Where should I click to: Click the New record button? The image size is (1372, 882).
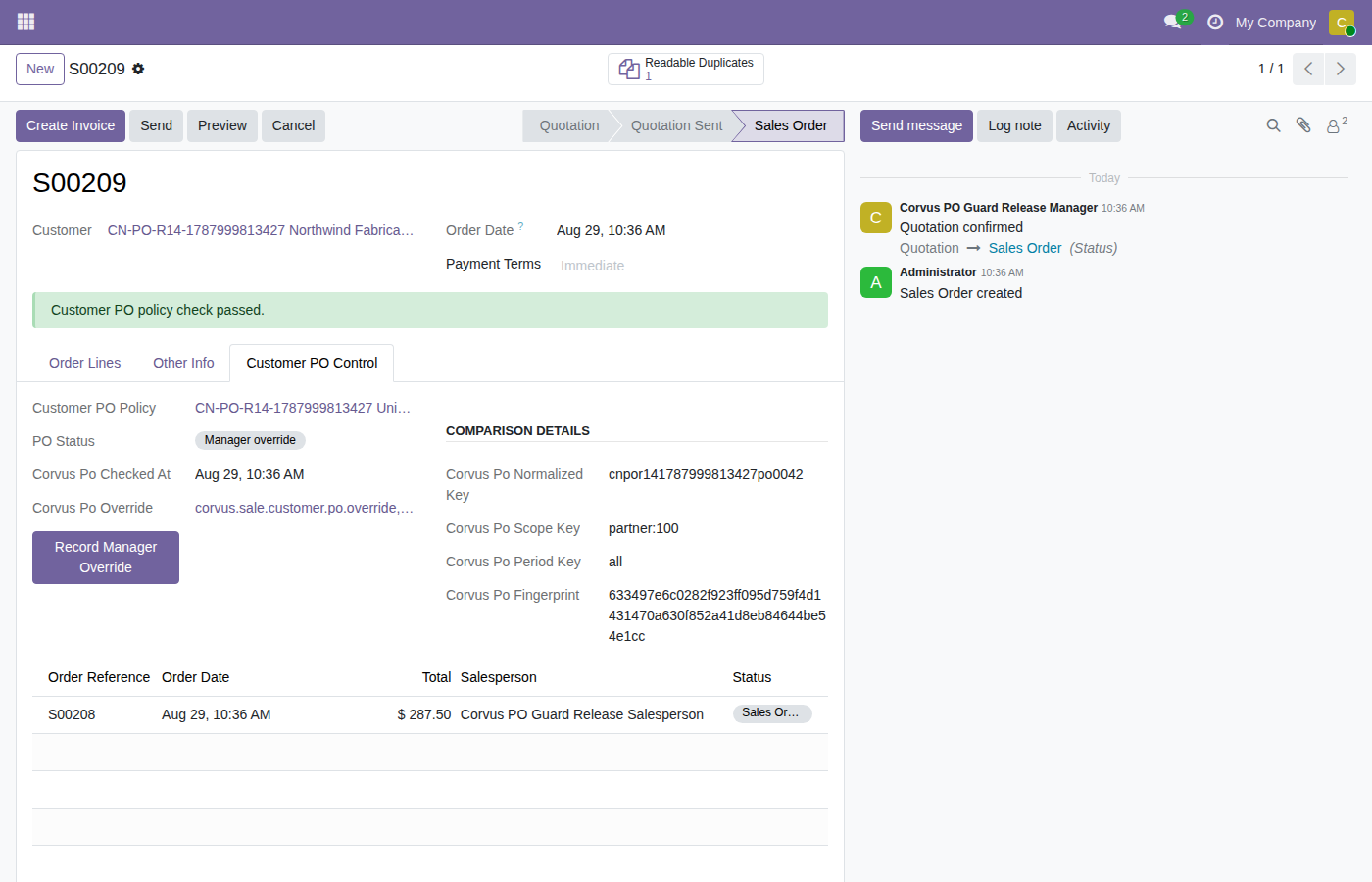point(40,69)
